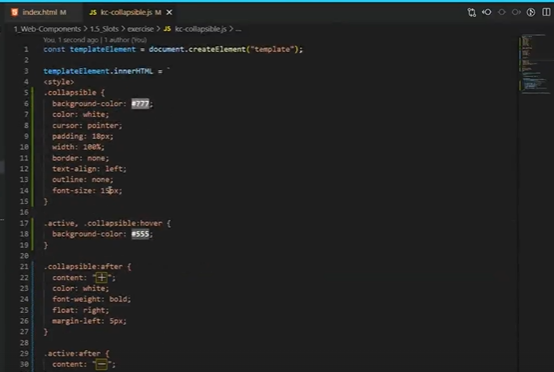
Task: Click the middle revision commit icon
Action: point(501,12)
